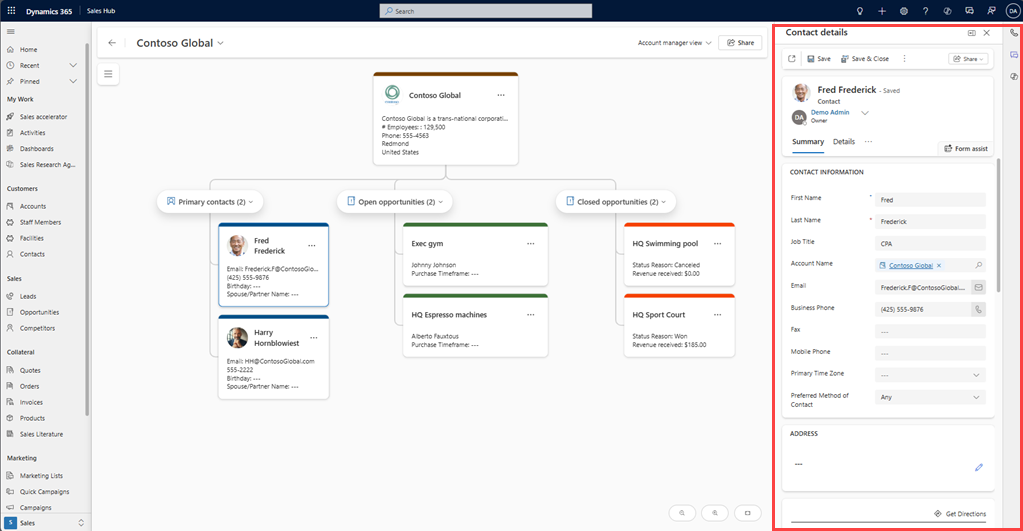Open HQ Espresso machines more options
The image size is (1023, 531).
[x=531, y=315]
